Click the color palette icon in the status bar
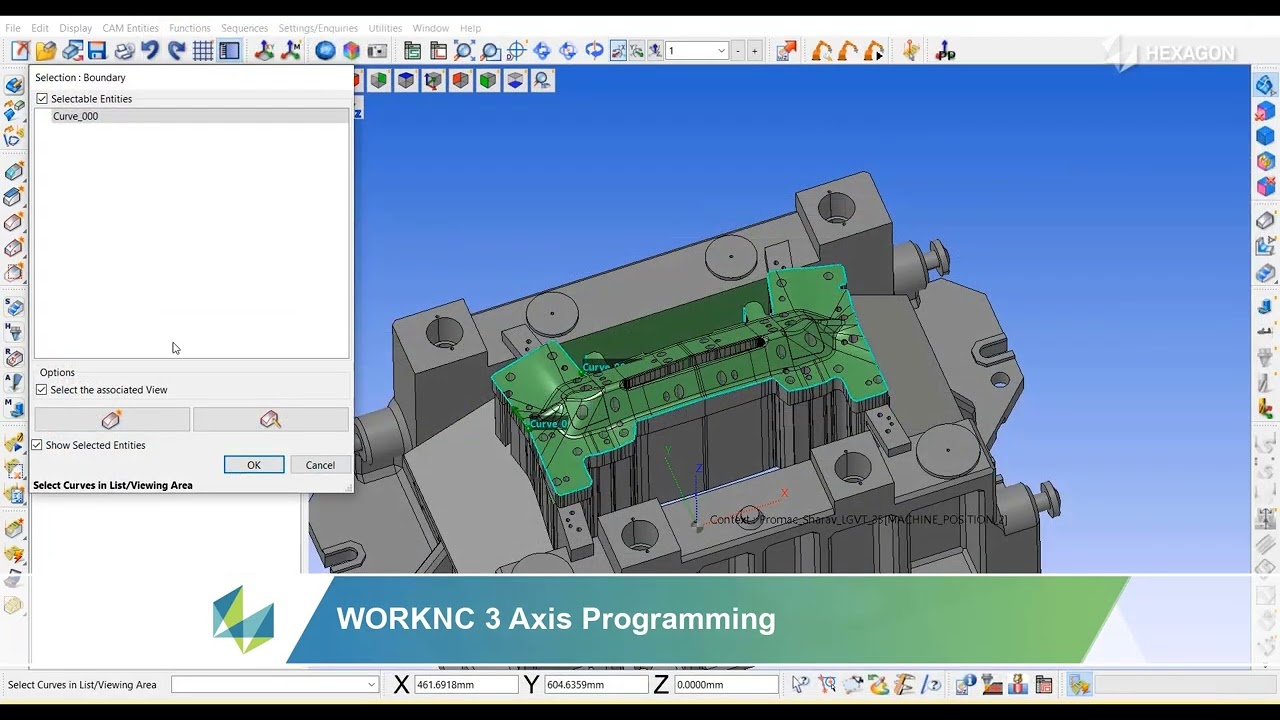1280x720 pixels. [879, 685]
